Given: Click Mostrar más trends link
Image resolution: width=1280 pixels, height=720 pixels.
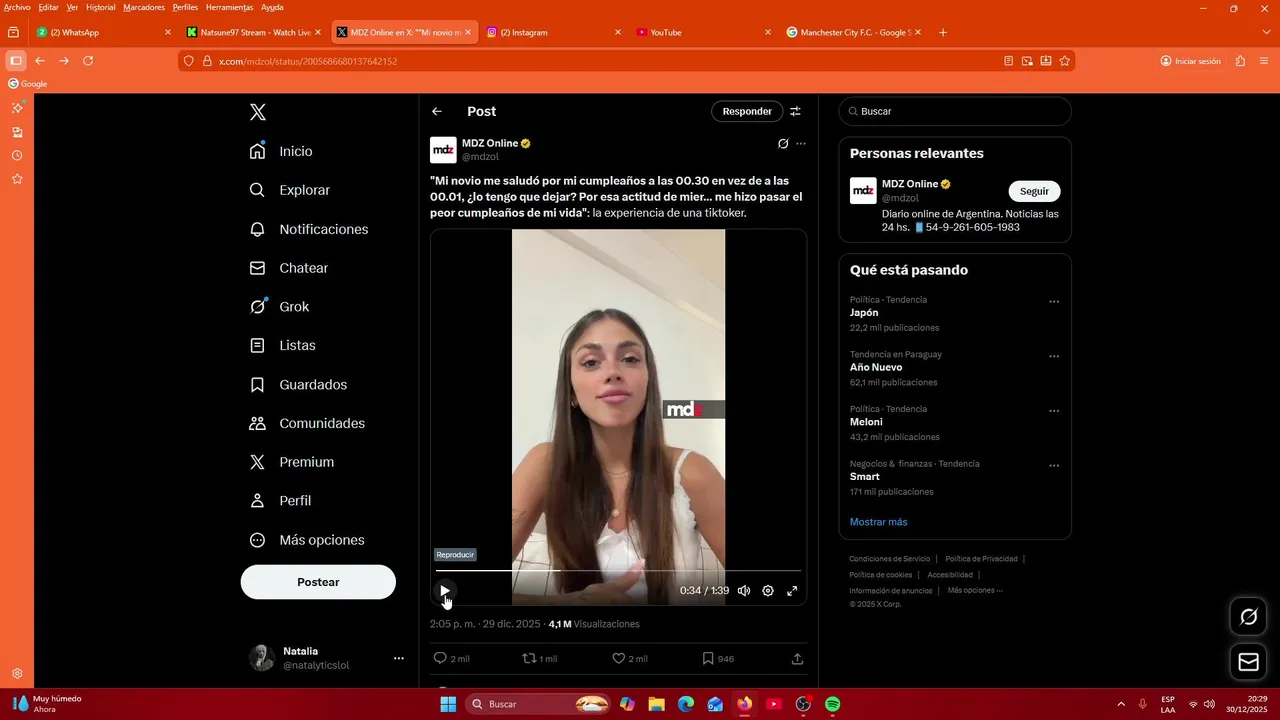Looking at the screenshot, I should [878, 522].
